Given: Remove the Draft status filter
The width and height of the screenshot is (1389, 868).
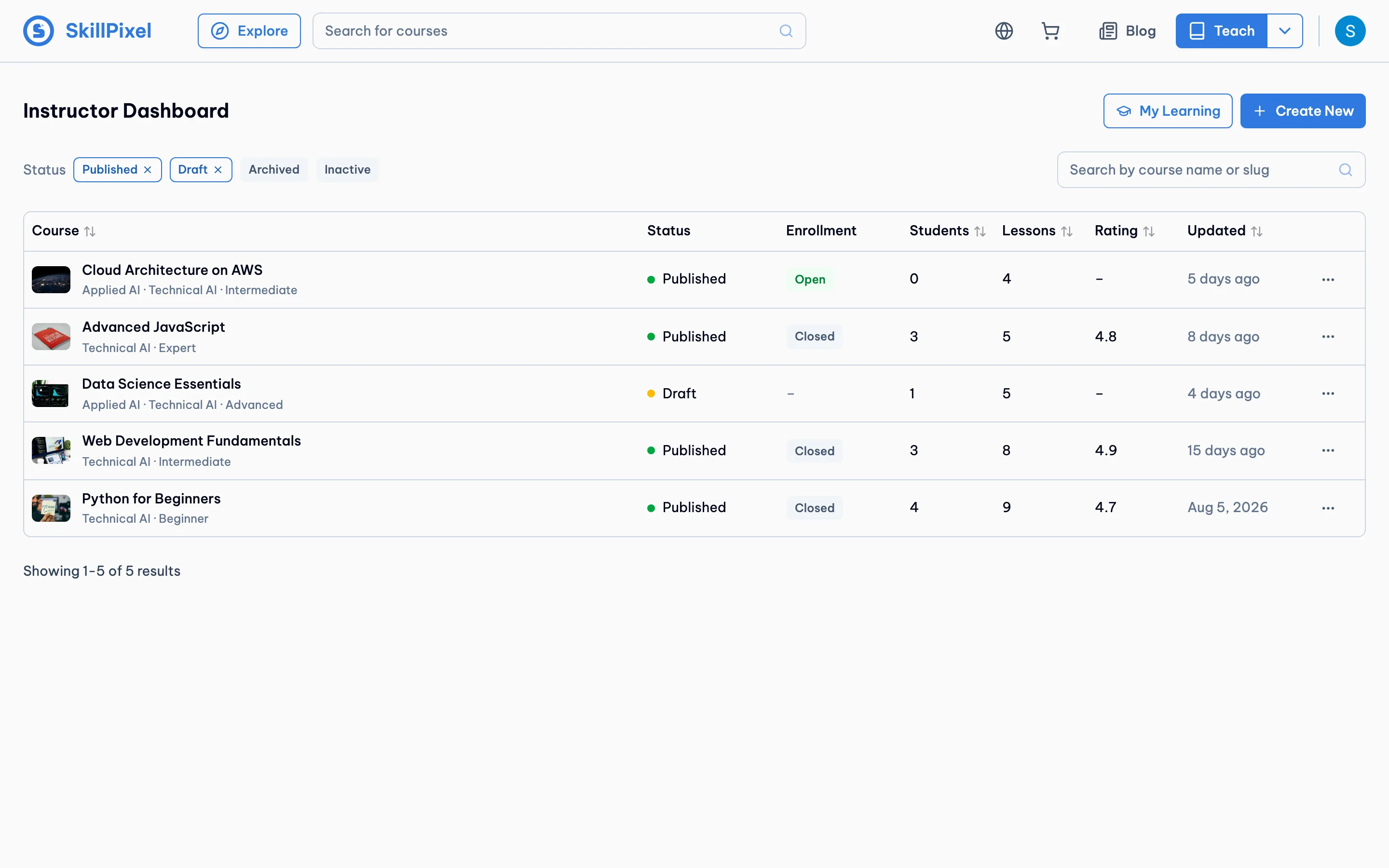Looking at the screenshot, I should (x=218, y=170).
